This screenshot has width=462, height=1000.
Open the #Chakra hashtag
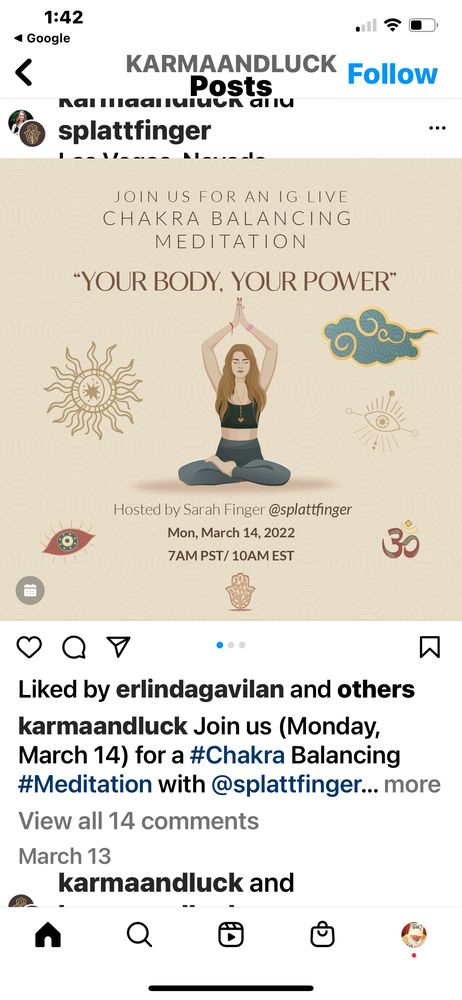237,755
